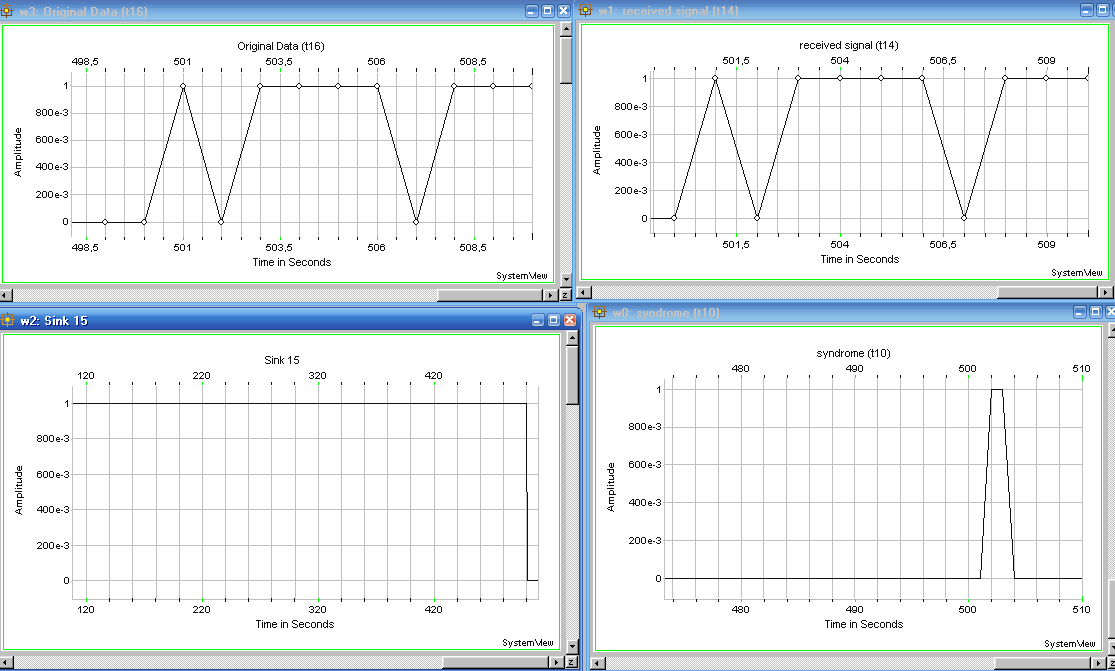The width and height of the screenshot is (1115, 671).
Task: Minimize the w1 received signal window
Action: point(1086,10)
